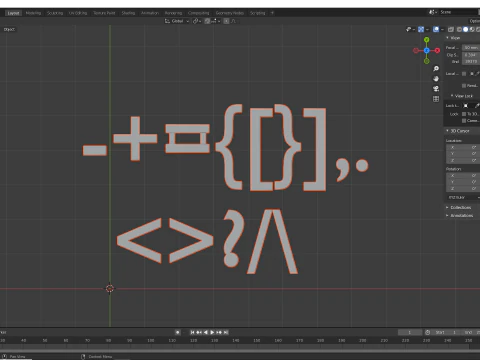Jump to the next keyframe

(x=219, y=332)
